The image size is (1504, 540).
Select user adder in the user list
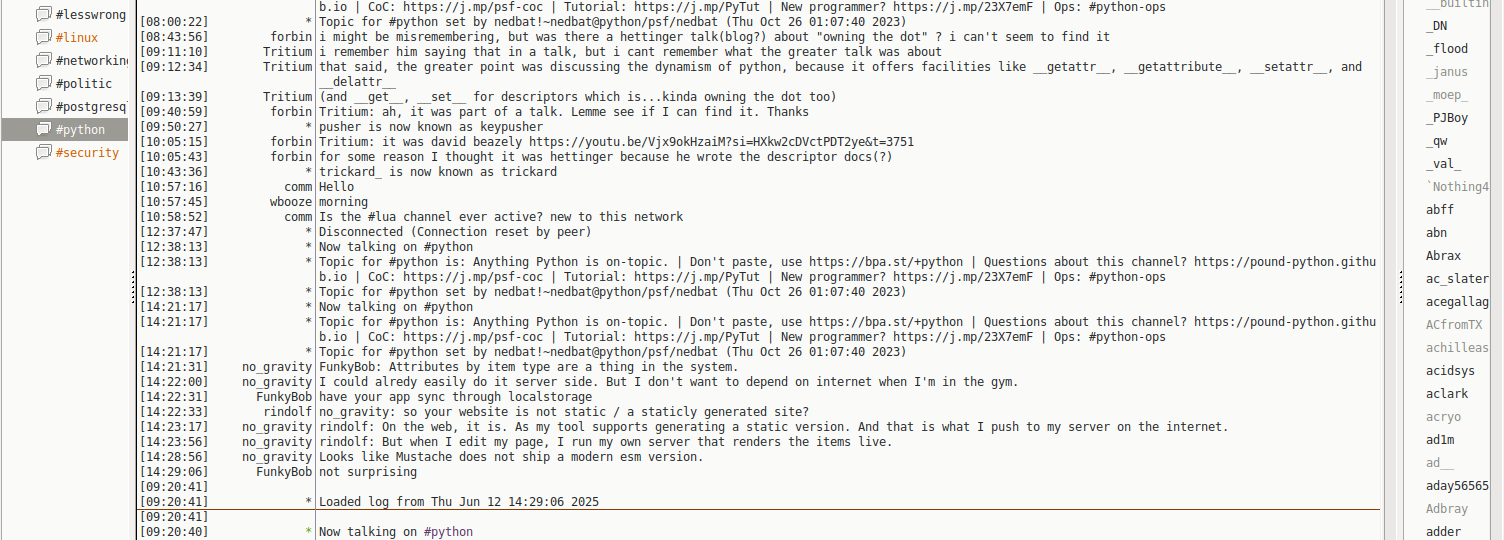tap(1443, 532)
